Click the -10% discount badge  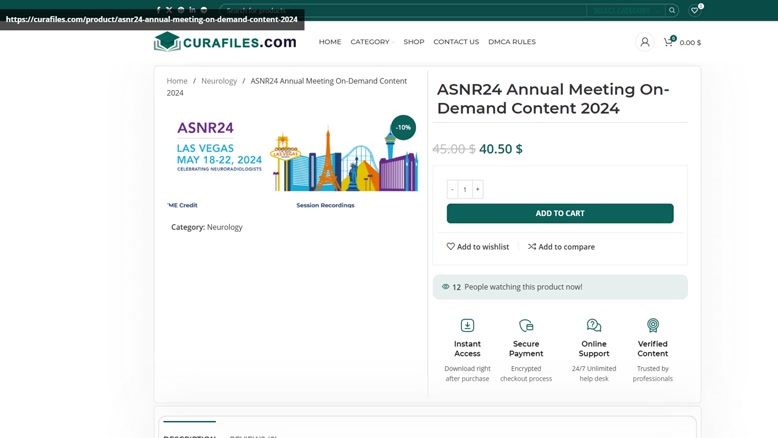[403, 127]
